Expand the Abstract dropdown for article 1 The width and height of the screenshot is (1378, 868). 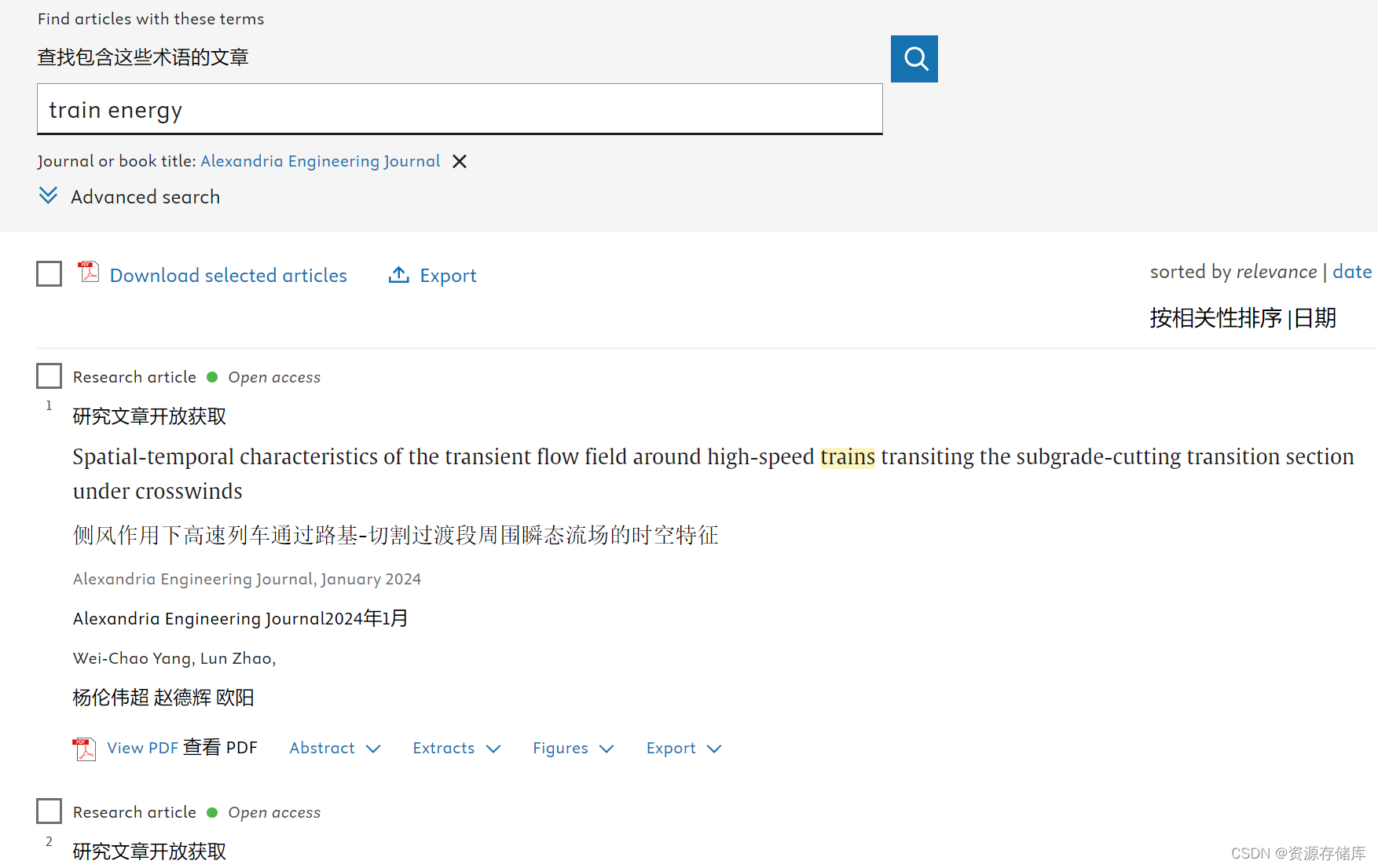coord(335,749)
